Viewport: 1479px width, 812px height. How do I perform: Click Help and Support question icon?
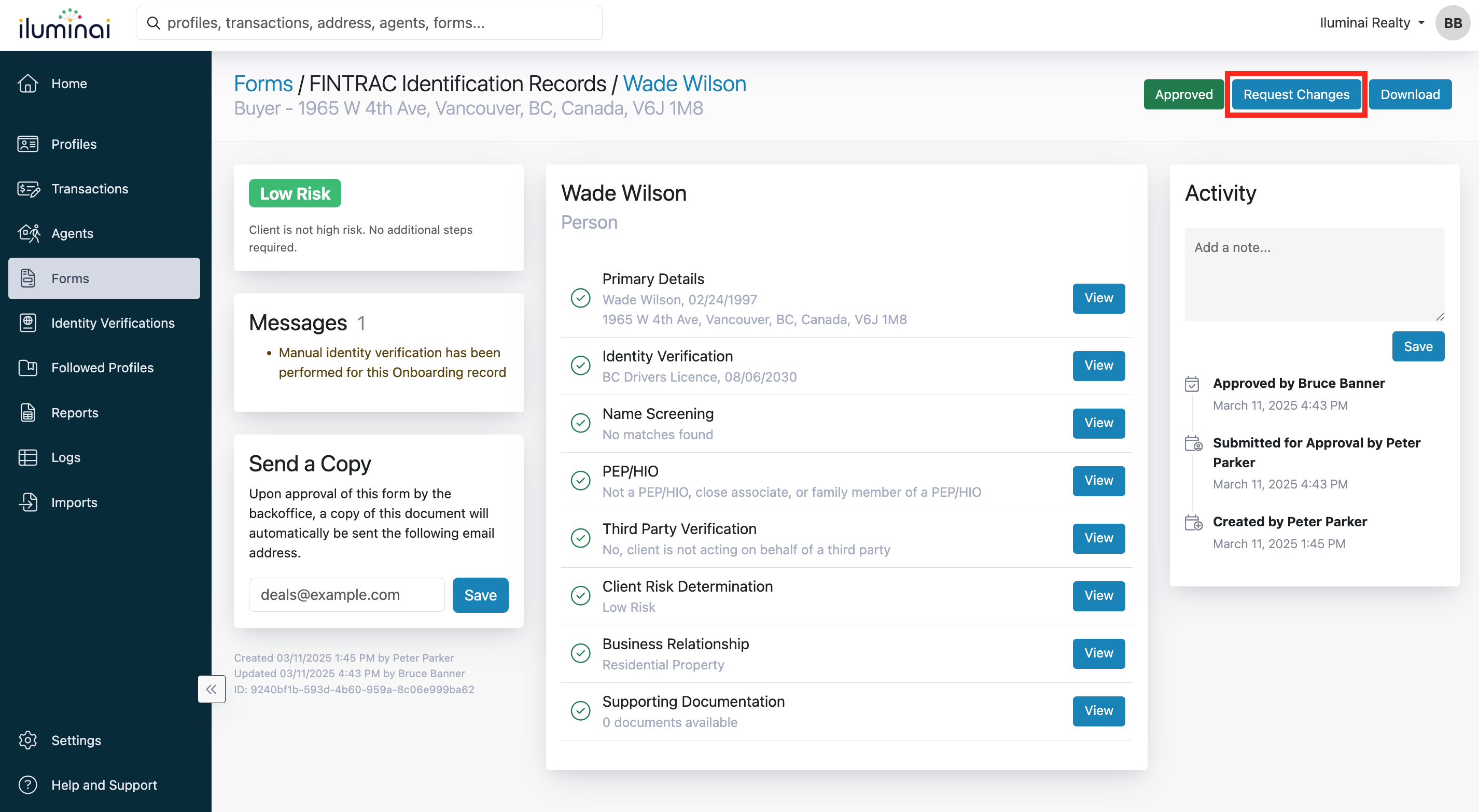[x=27, y=785]
